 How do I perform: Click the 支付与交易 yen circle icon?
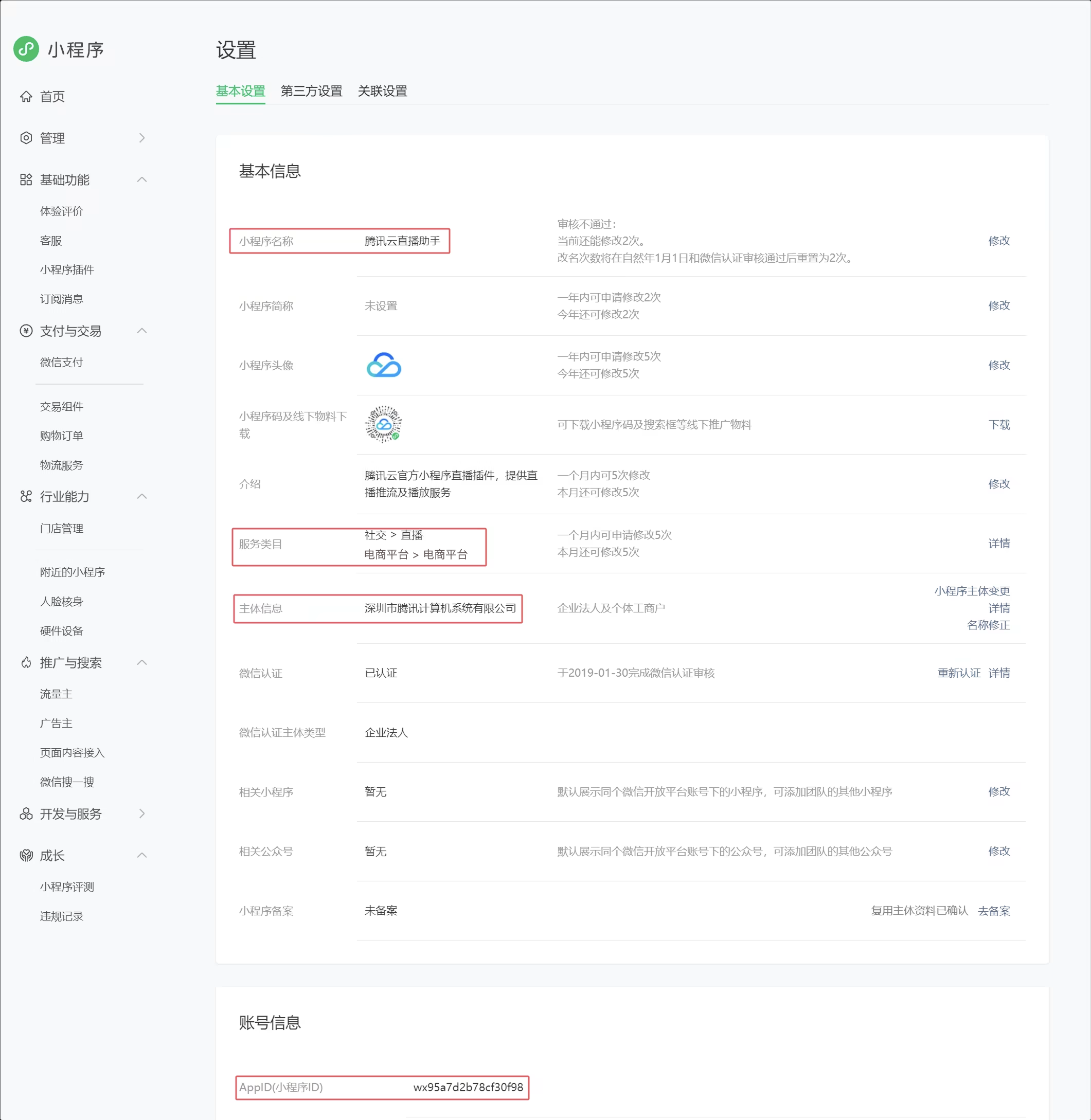(x=26, y=331)
